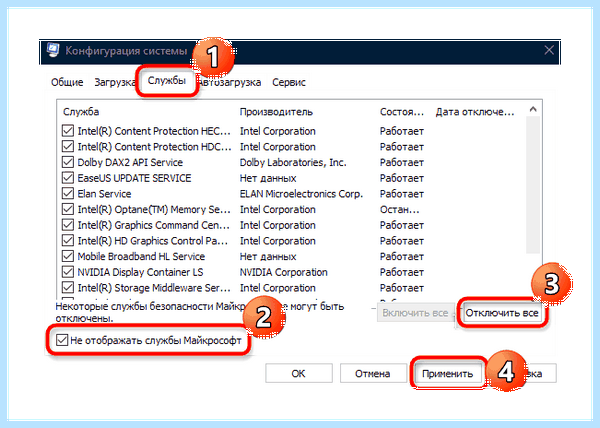The image size is (600, 428).
Task: Sort by the Производитель column header
Action: click(x=276, y=112)
